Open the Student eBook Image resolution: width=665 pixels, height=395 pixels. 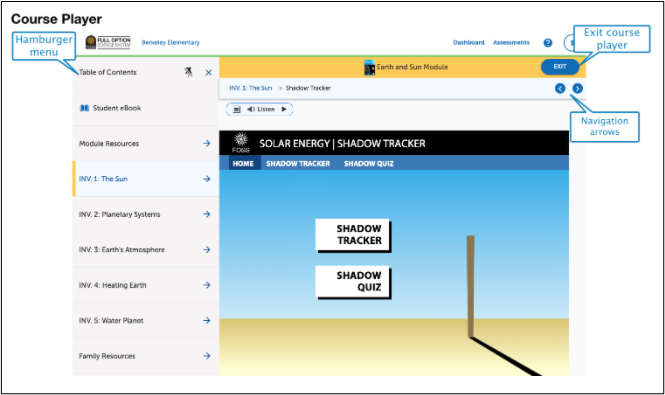coord(145,108)
